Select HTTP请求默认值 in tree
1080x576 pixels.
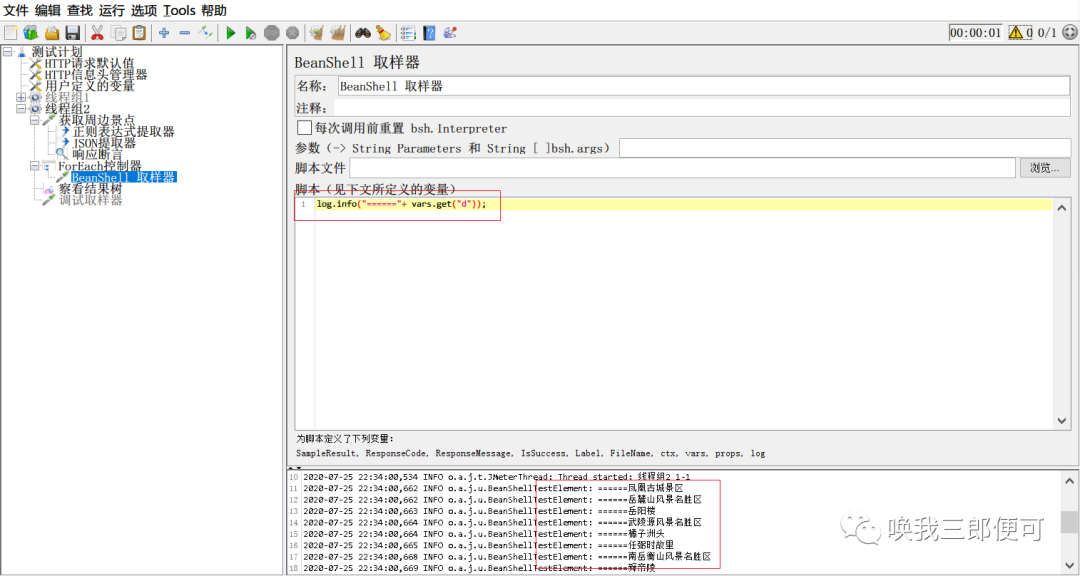pyautogui.click(x=90, y=63)
